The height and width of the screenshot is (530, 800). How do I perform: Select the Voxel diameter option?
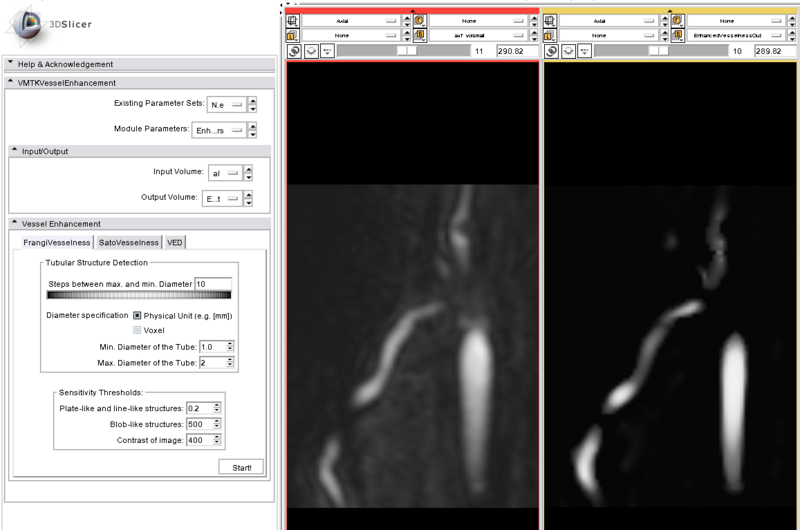coord(138,330)
